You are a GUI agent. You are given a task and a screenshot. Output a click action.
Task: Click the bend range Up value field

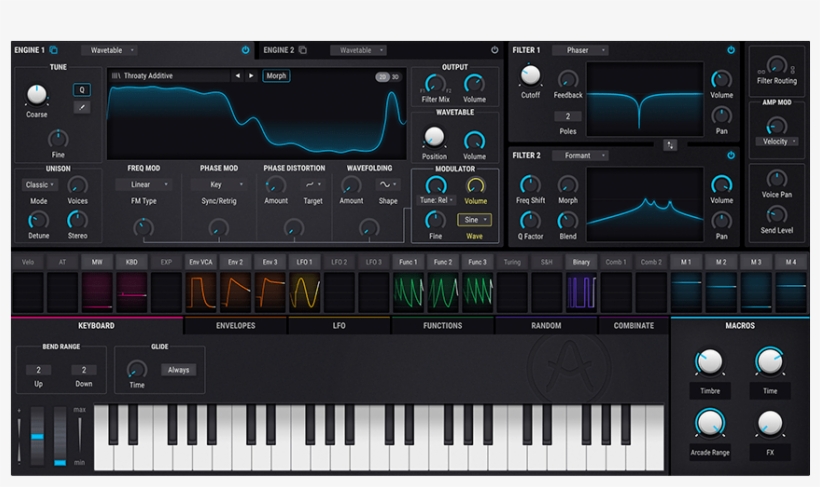click(x=38, y=370)
